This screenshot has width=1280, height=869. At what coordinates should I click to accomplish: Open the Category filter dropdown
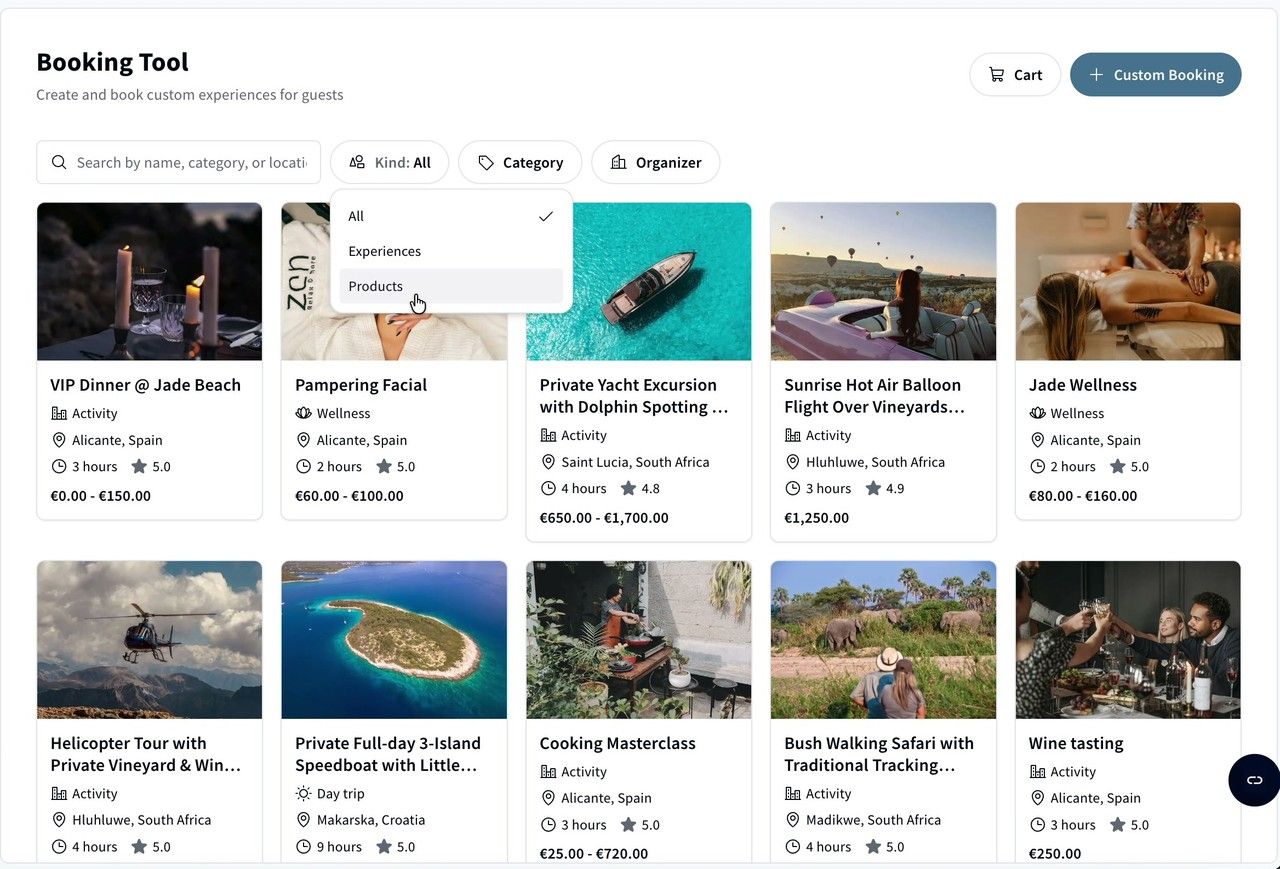(520, 162)
